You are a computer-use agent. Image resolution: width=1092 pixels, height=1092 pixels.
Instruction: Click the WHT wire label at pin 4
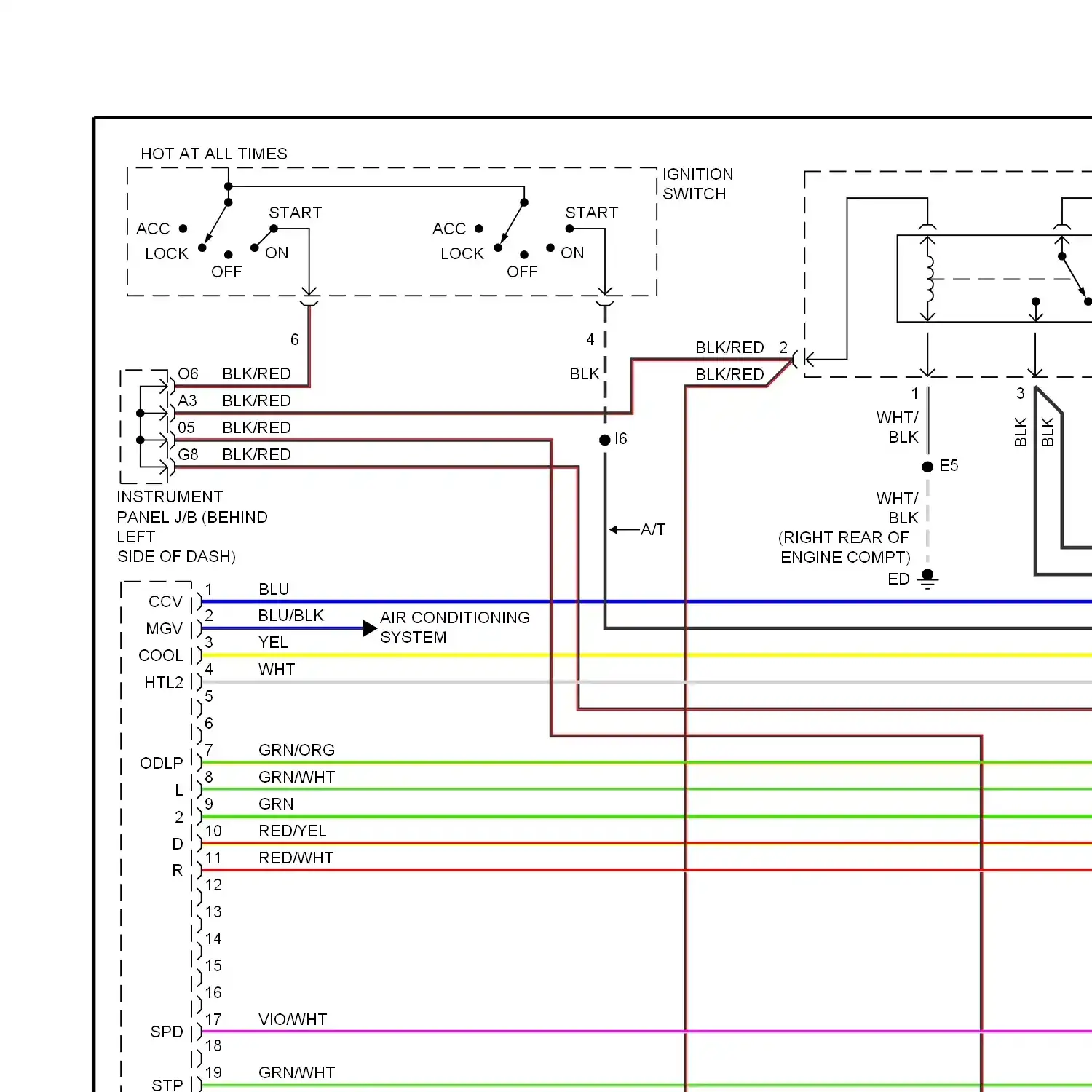[x=277, y=669]
